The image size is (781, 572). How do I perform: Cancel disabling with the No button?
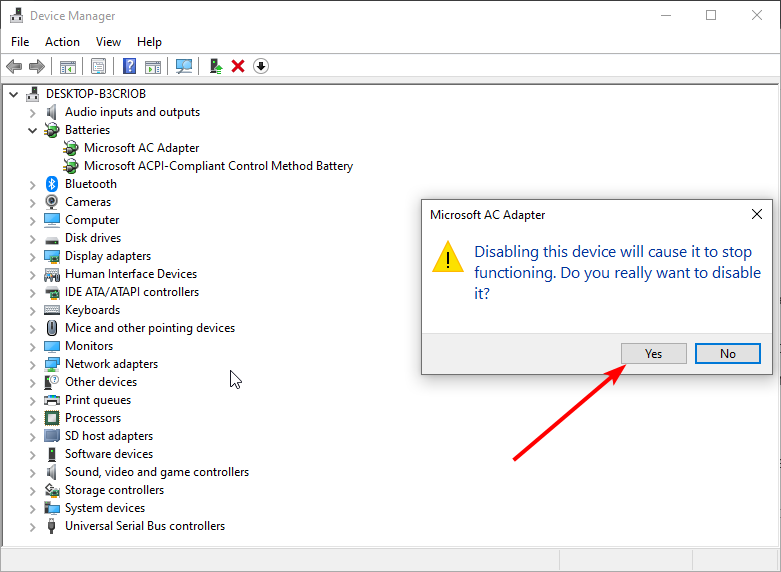coord(728,354)
